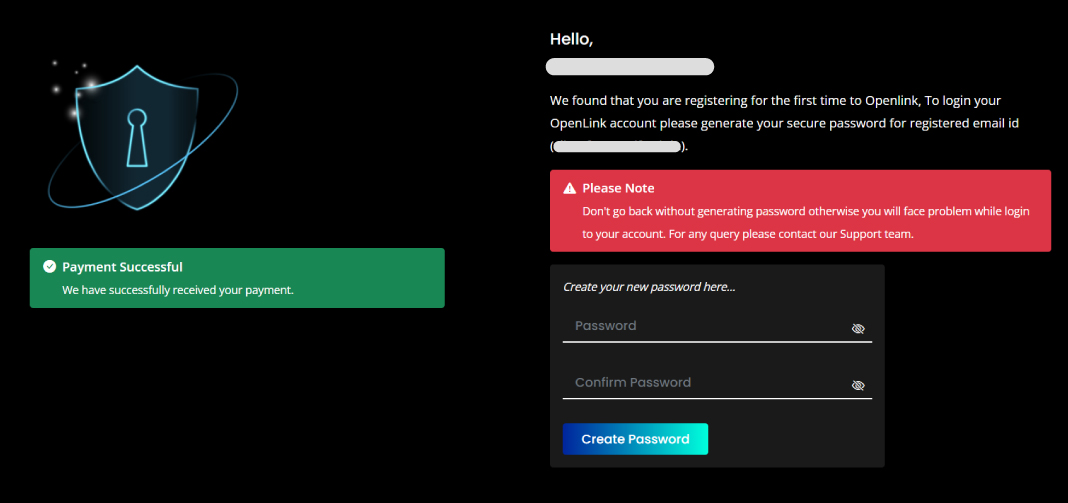The width and height of the screenshot is (1068, 503).
Task: Click the Hello greeting text
Action: [571, 40]
